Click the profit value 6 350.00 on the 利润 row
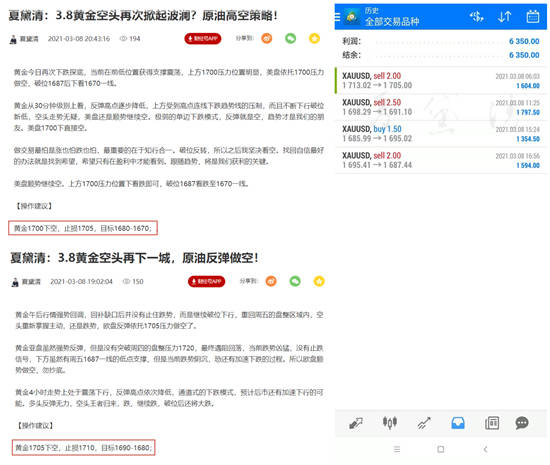Screen dimensions: 550x465 [524, 41]
